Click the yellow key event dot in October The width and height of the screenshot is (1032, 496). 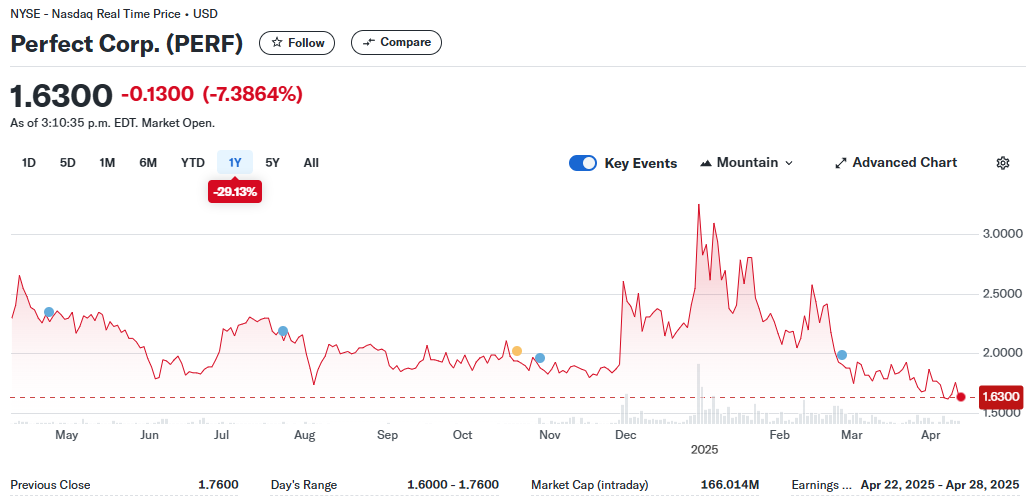coord(517,351)
